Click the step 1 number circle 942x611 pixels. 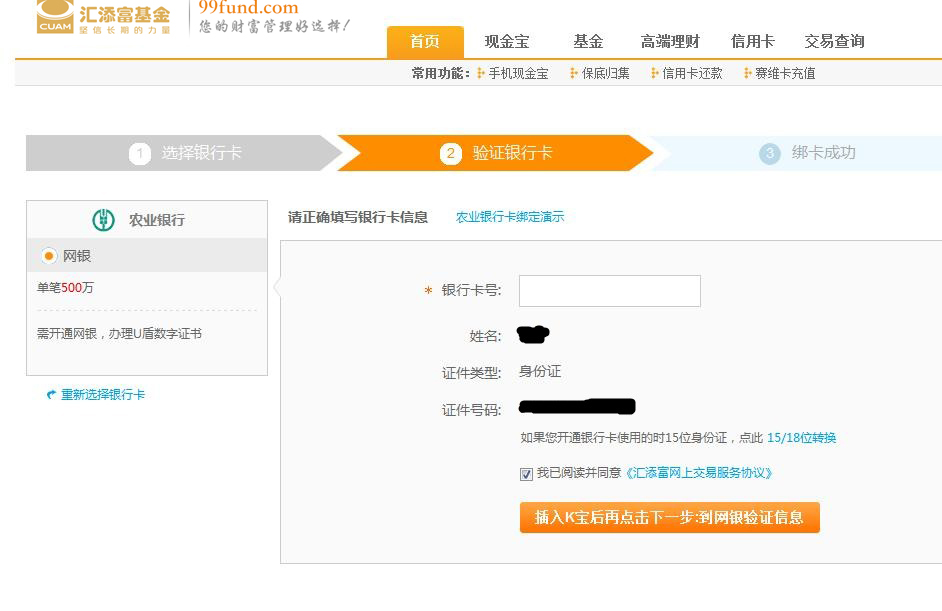click(139, 154)
